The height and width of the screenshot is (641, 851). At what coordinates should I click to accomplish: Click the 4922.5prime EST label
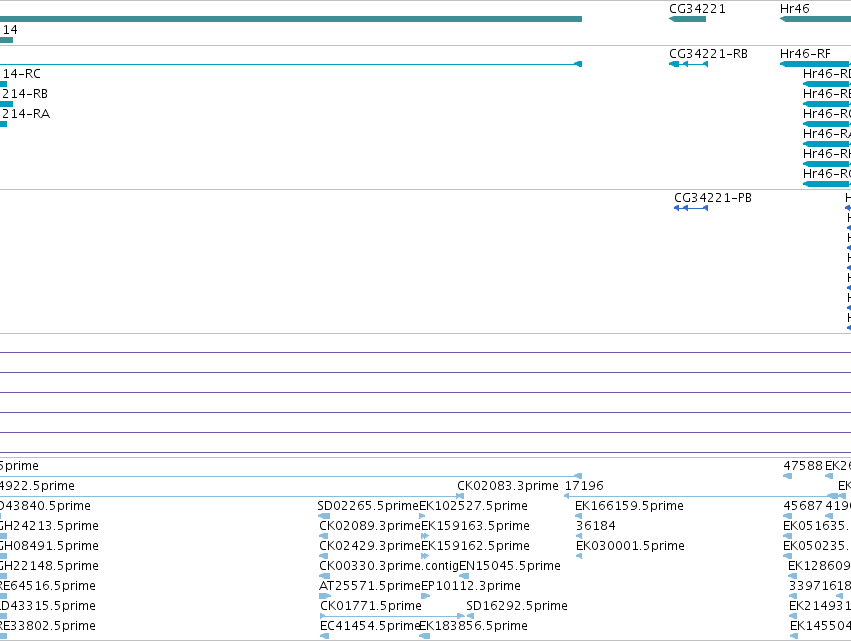point(37,486)
